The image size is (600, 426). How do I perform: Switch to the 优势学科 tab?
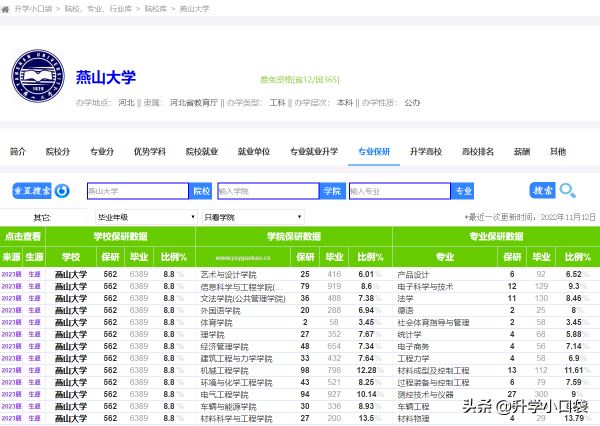coord(150,152)
